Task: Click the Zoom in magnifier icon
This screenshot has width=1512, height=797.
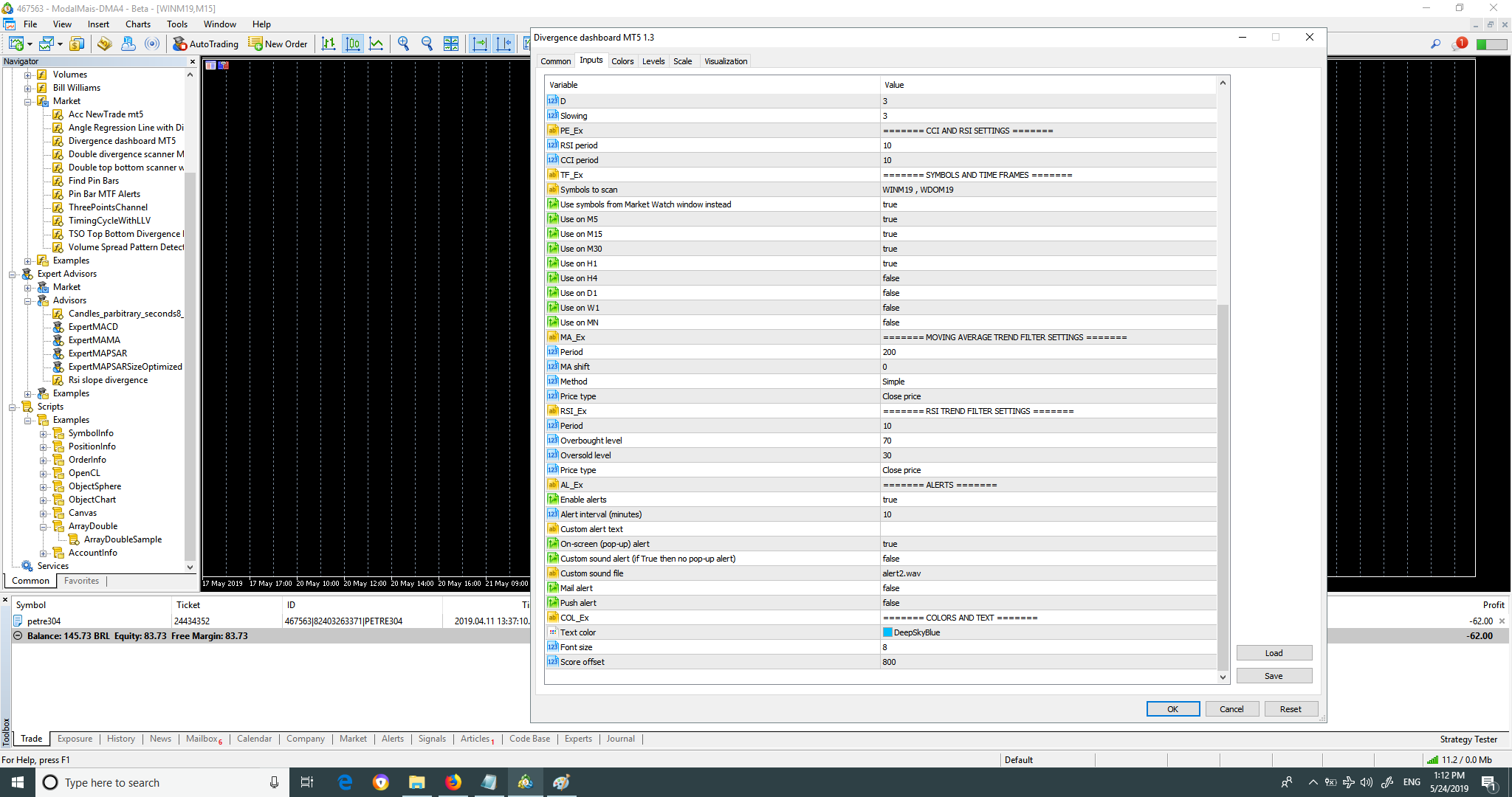Action: (x=403, y=44)
